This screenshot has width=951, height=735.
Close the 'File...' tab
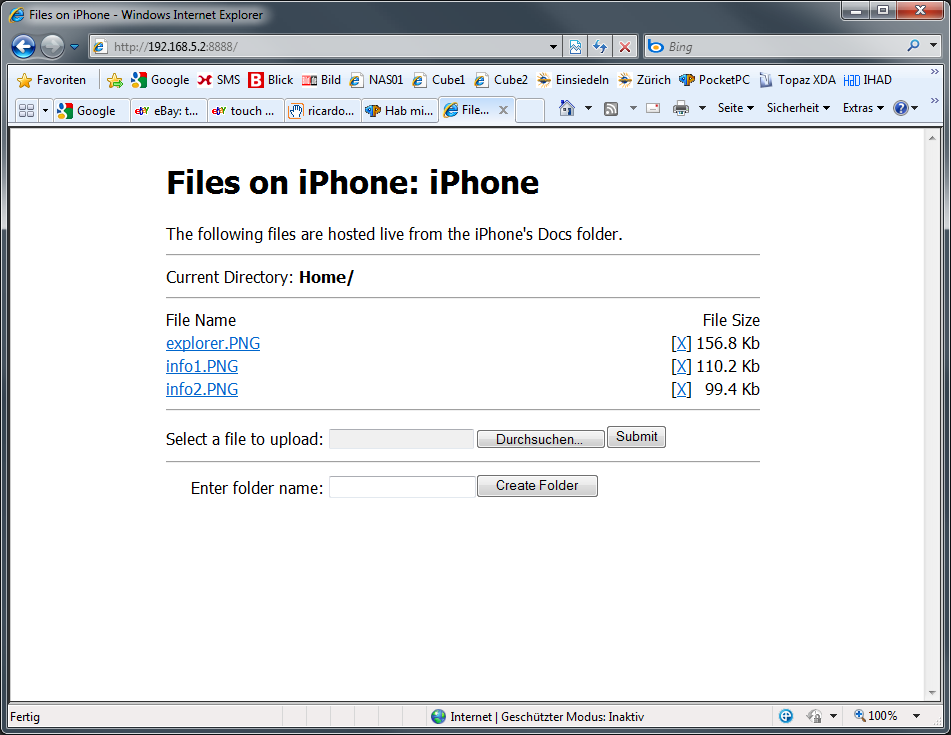pos(503,110)
